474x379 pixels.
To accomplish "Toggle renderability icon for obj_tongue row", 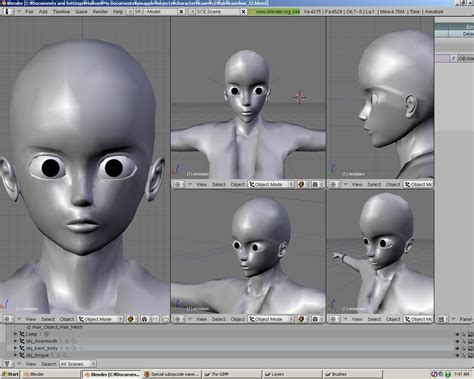I will coord(470,355).
